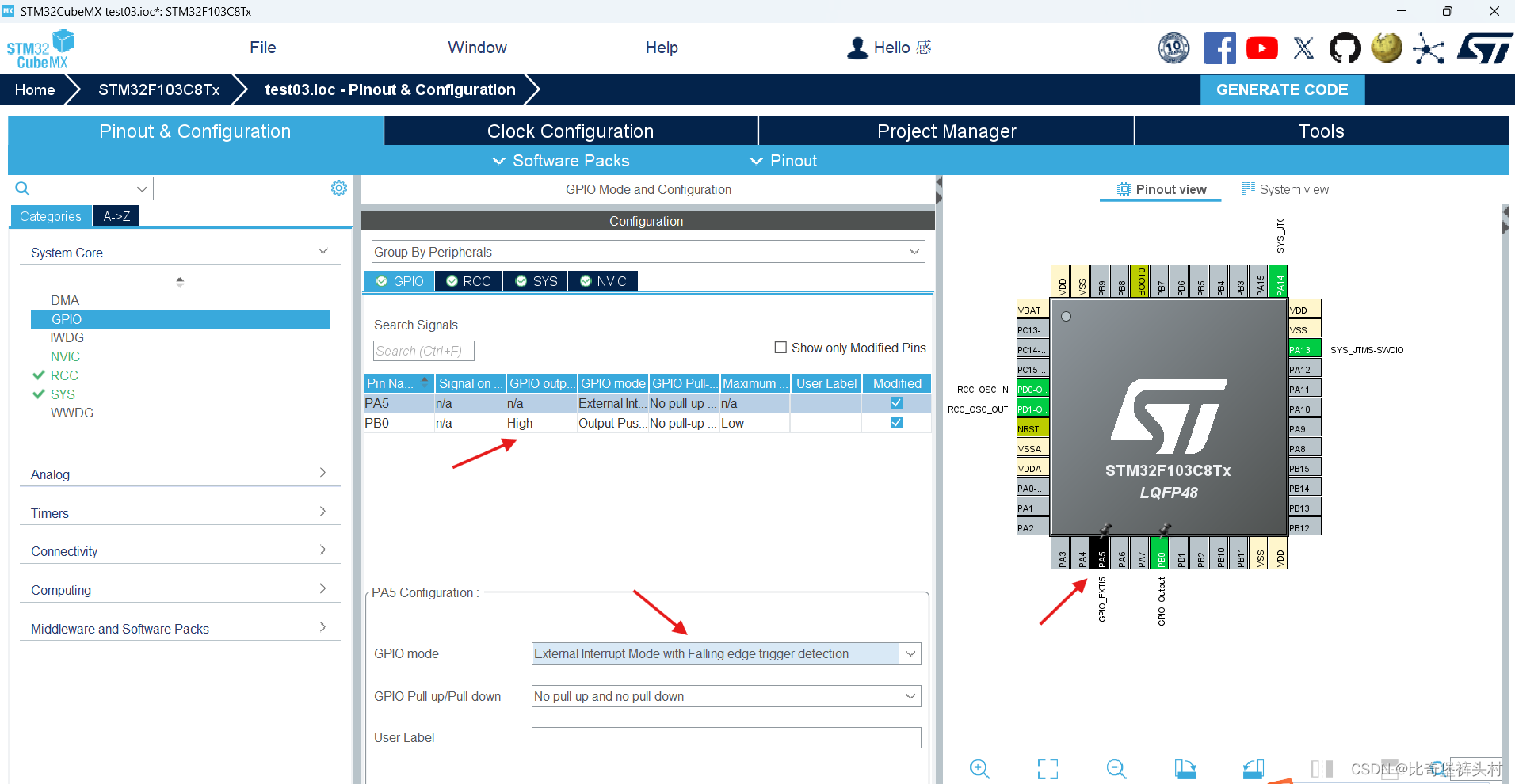Select pin PA14 on the chip
Image resolution: width=1515 pixels, height=784 pixels.
pos(1279,281)
